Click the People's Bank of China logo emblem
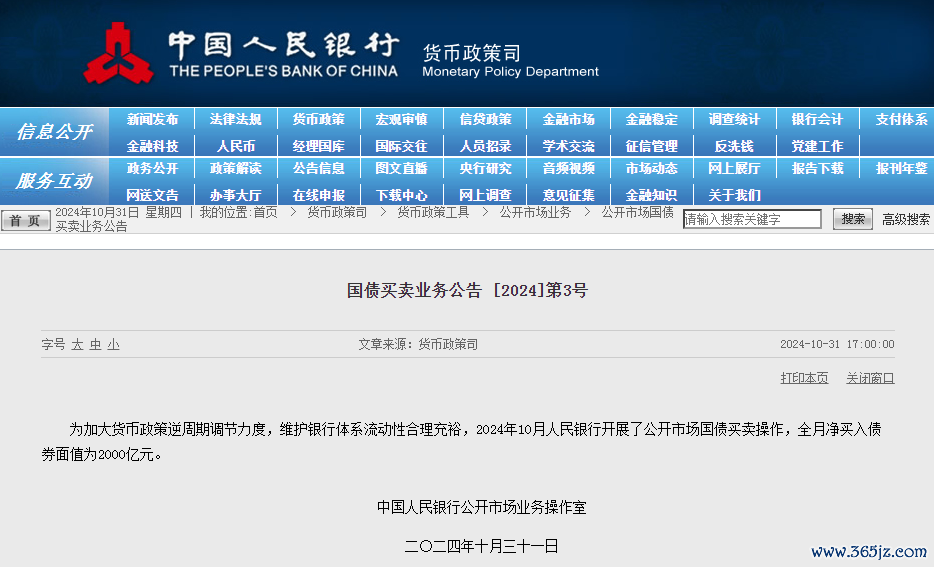 click(x=118, y=54)
